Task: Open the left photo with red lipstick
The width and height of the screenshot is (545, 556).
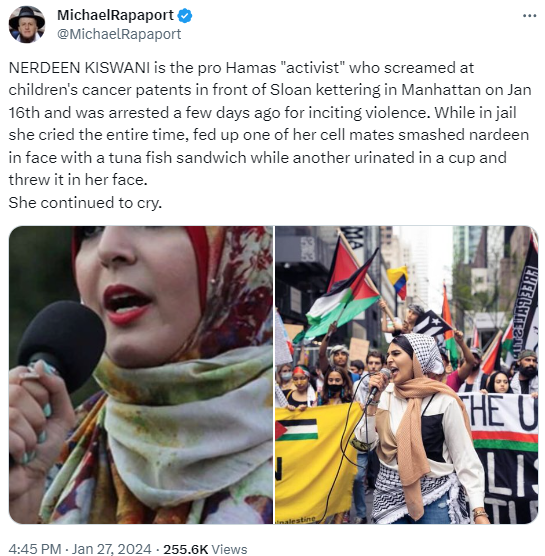Action: click(141, 375)
